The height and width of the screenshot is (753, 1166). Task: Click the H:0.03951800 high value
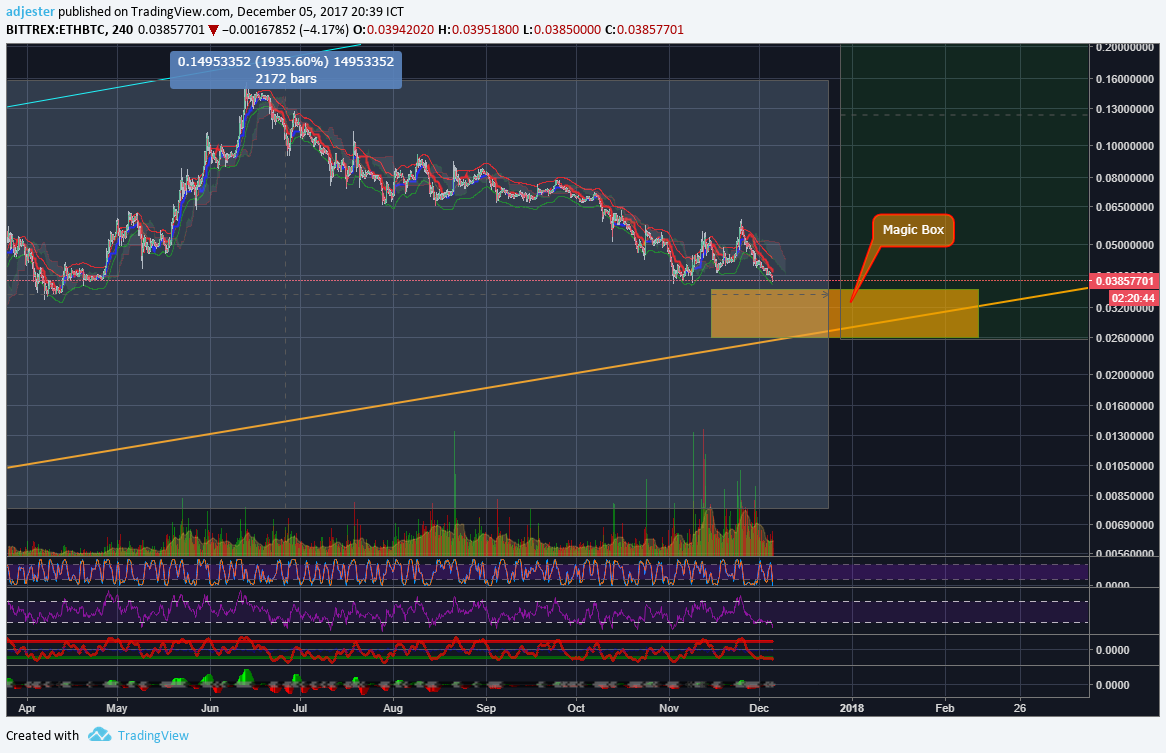point(479,30)
